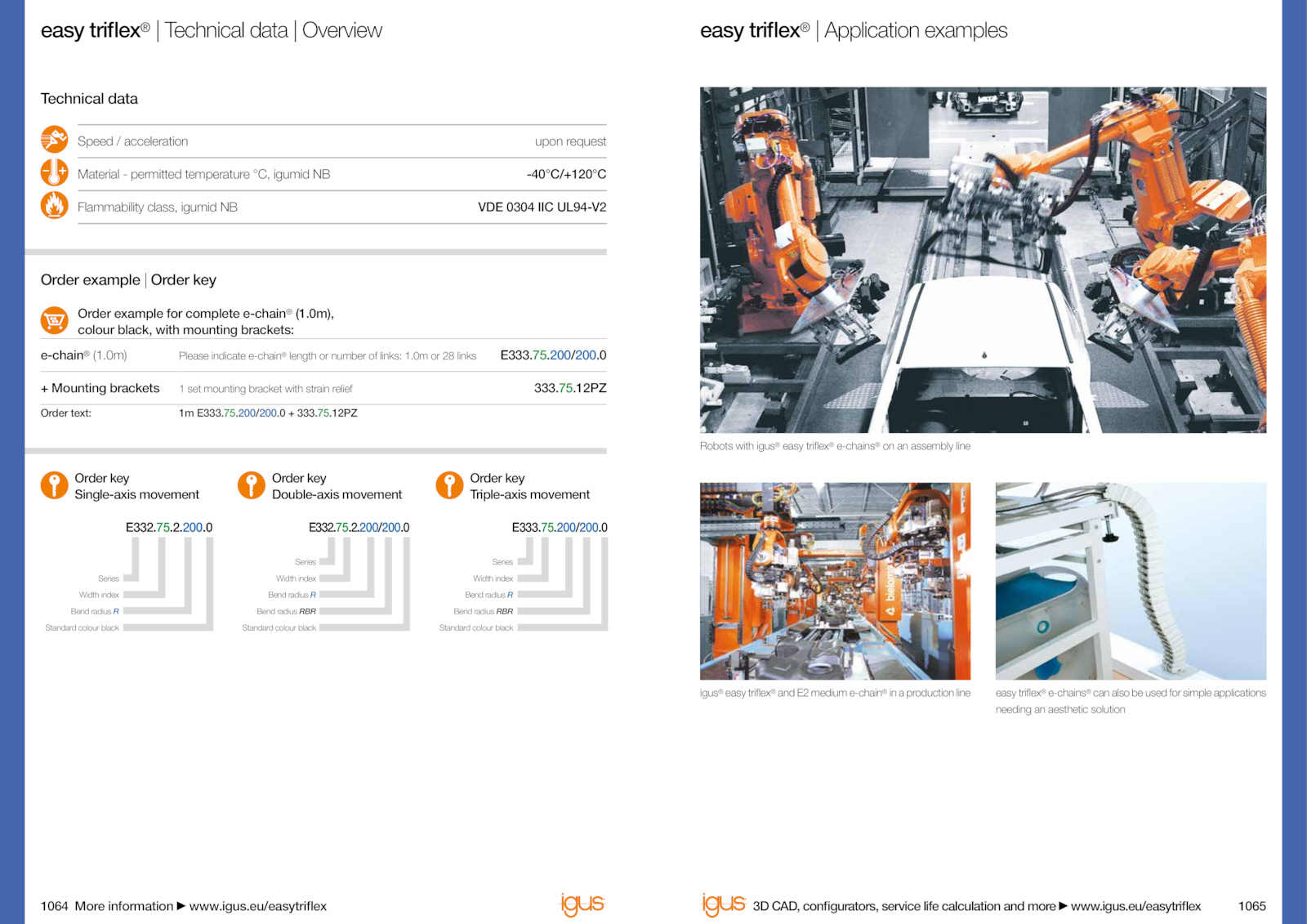This screenshot has width=1307, height=924.
Task: Click order text '1m E333.75.200/200.0 + 333.75.12PZ'
Action: [268, 413]
